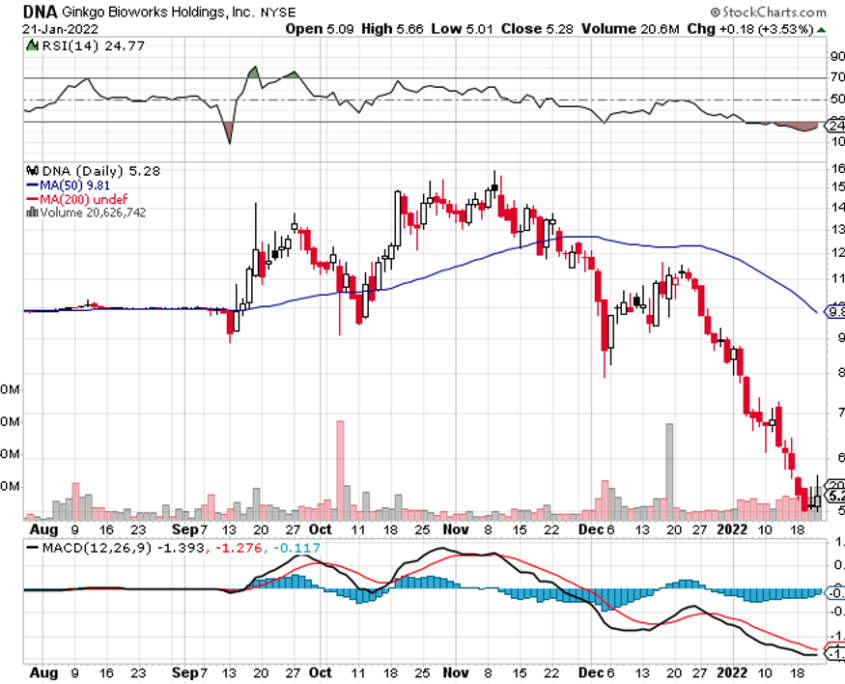The width and height of the screenshot is (845, 684).
Task: Click the DNA (Daily) 5.28 legend text
Action: [x=101, y=171]
